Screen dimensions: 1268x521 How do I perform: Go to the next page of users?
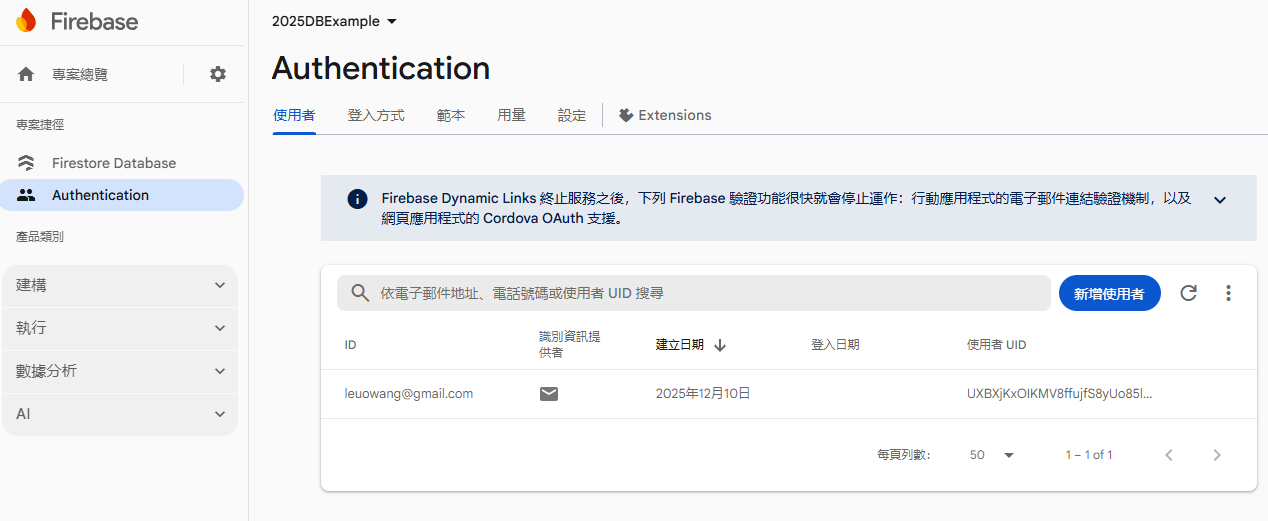pos(1217,455)
